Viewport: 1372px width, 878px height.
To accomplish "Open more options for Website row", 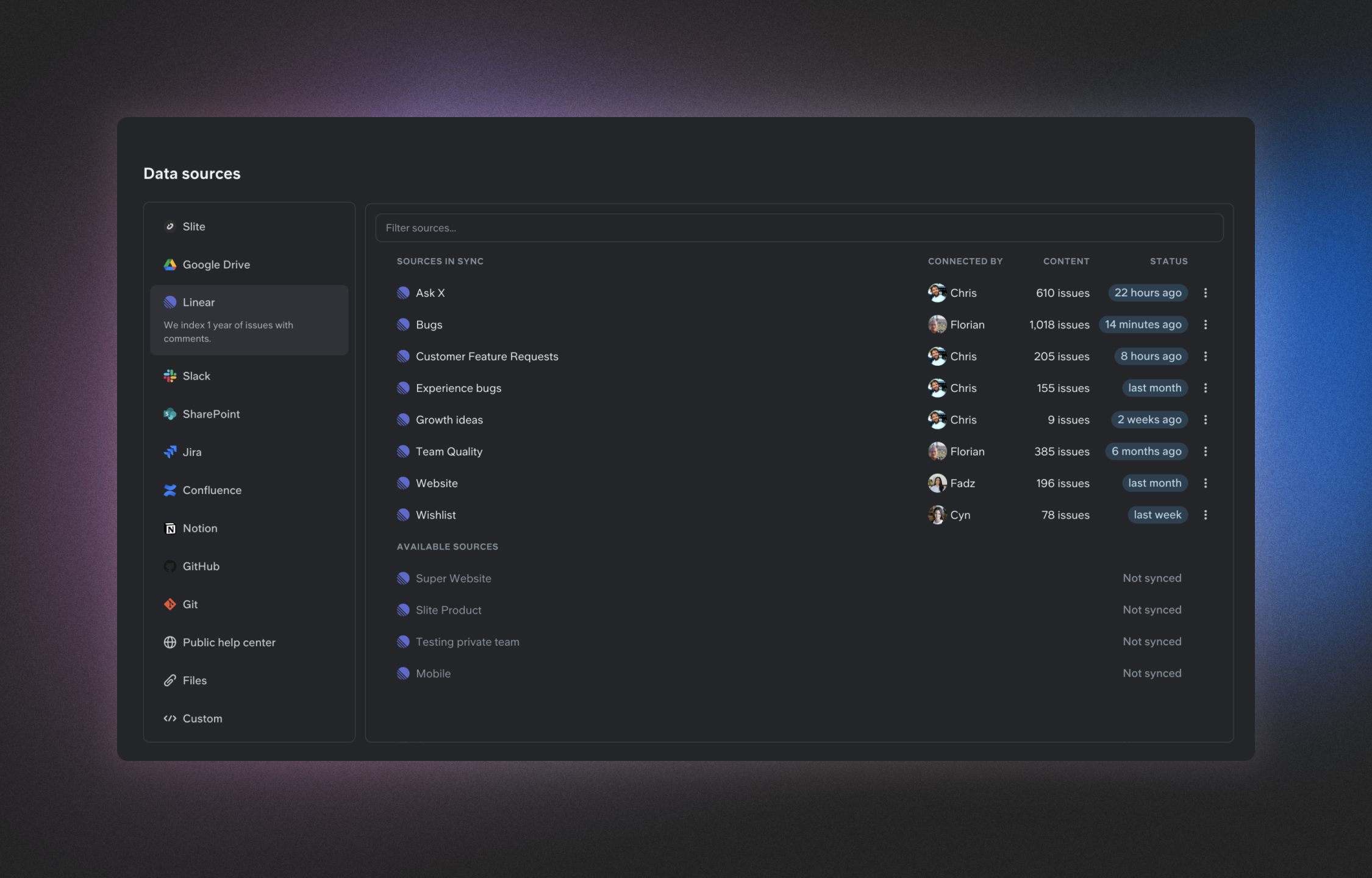I will coord(1206,483).
